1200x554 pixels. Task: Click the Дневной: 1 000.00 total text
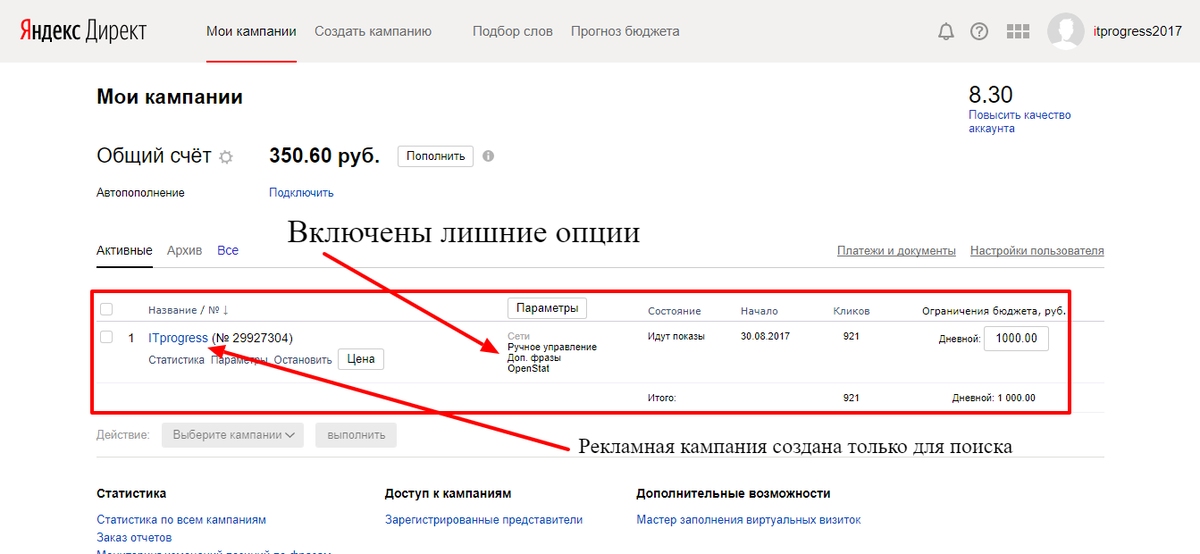[994, 398]
